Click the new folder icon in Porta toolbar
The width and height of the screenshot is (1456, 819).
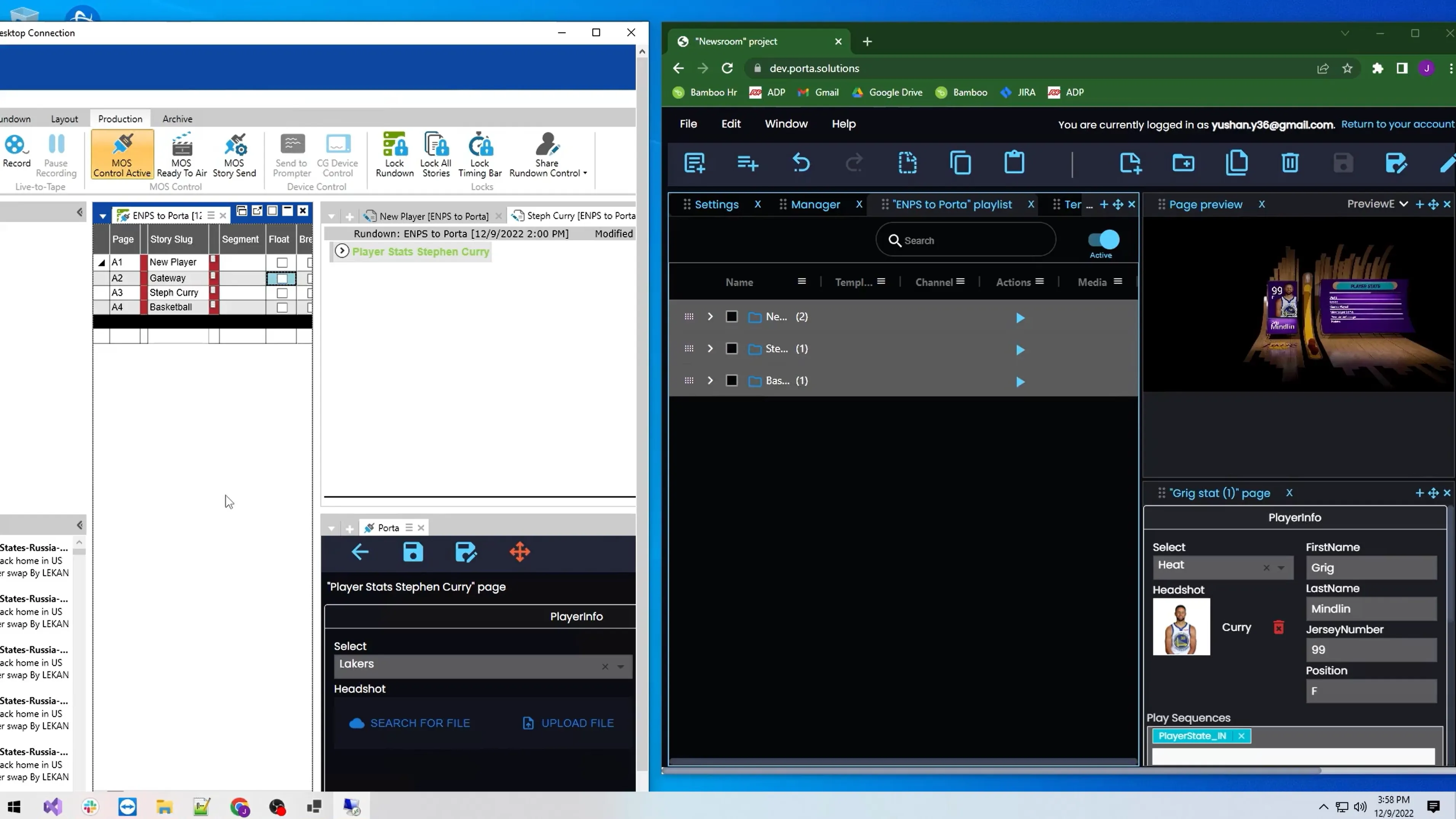[1184, 163]
